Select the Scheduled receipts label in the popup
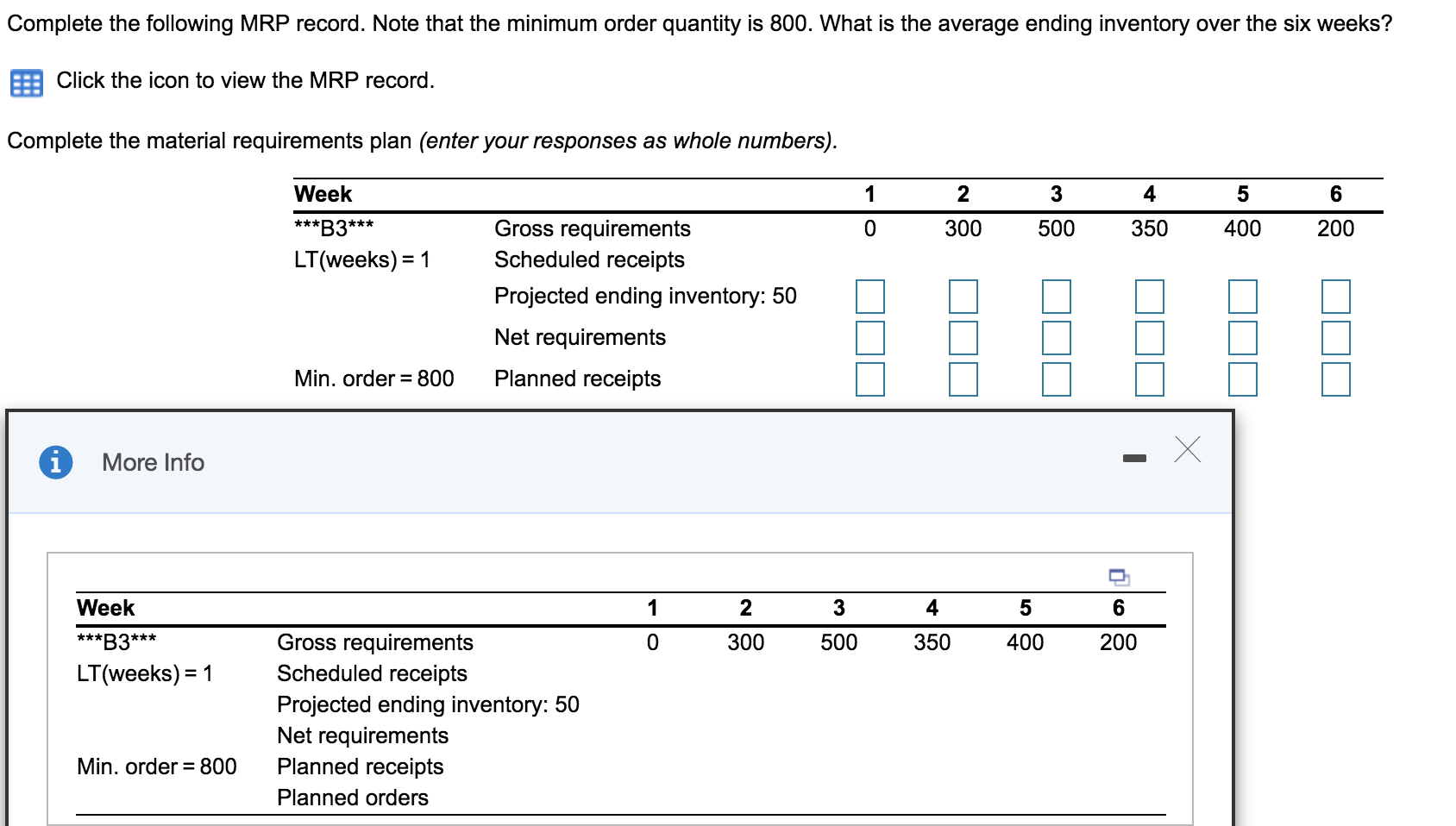Screen dimensions: 1456x826 click(371, 673)
